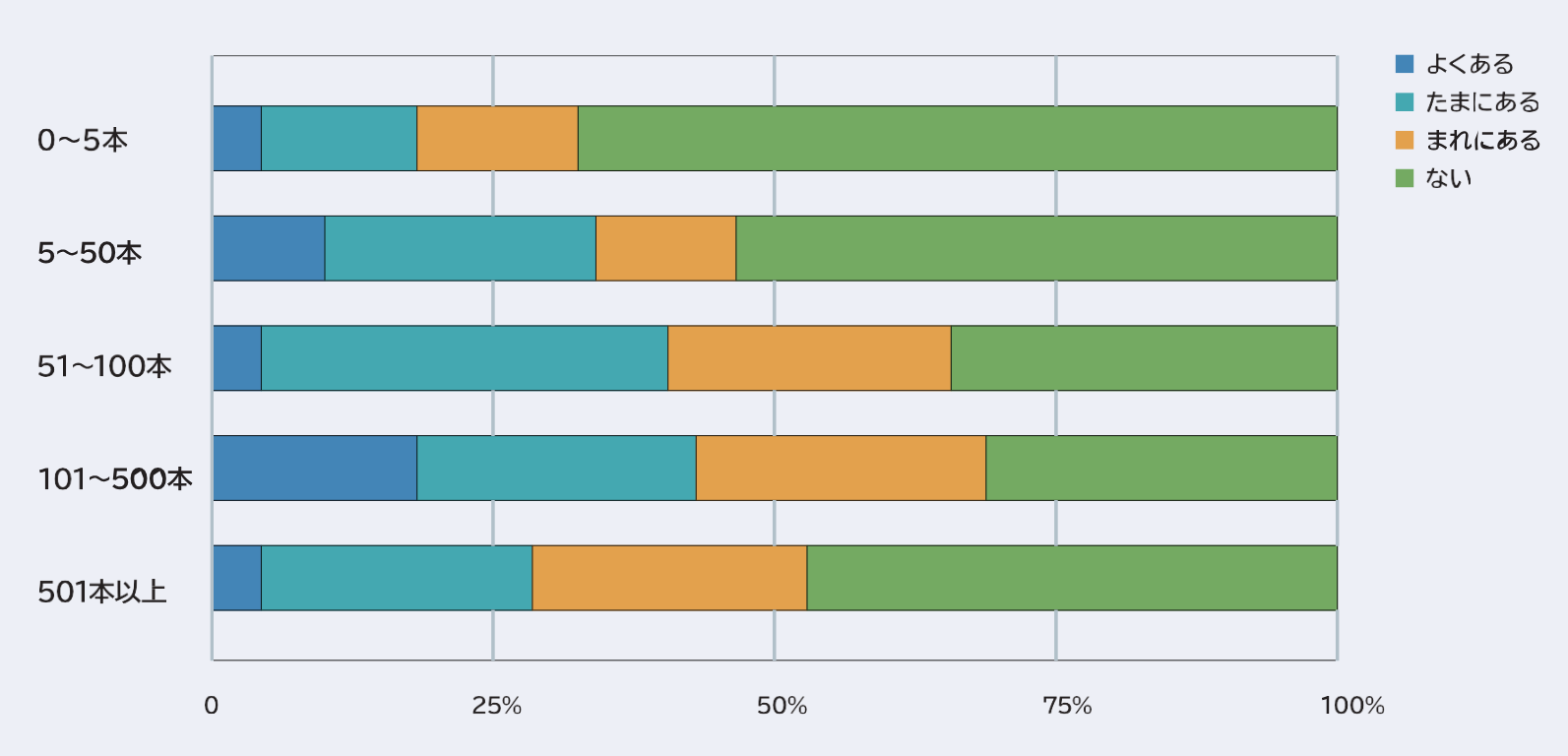Click the blue segment of the 101~500本 bar
Screen dimensions: 1568x756
pyautogui.click(x=315, y=468)
